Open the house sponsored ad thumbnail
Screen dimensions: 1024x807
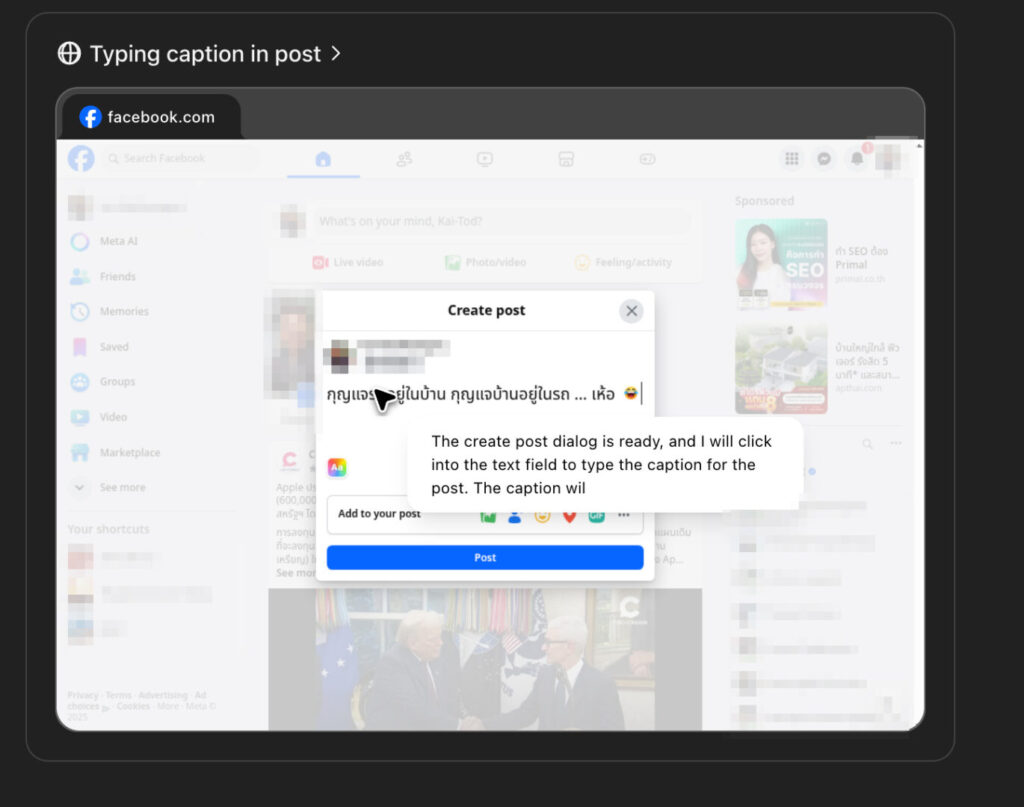(781, 368)
